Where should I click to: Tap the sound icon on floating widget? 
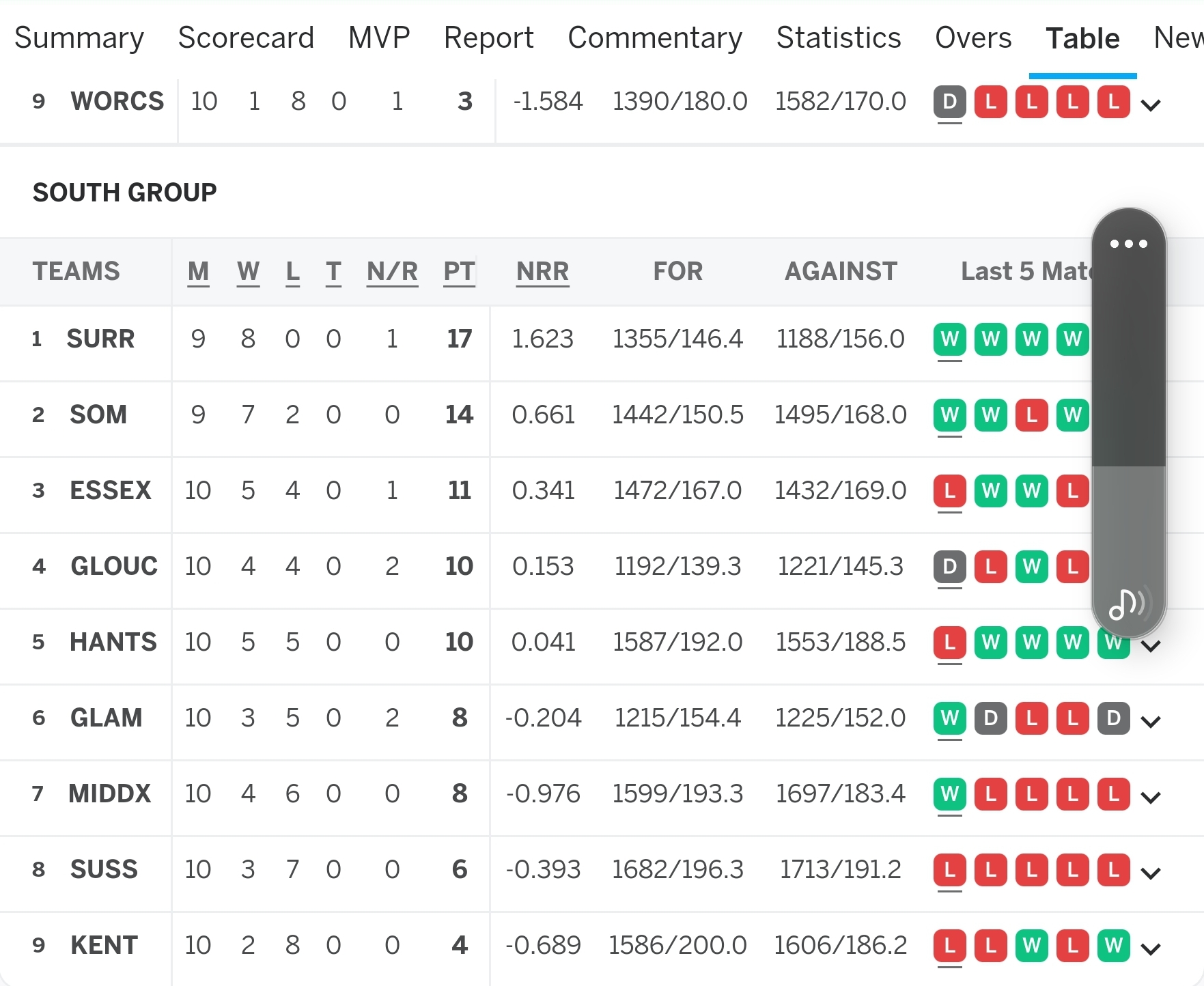(1127, 604)
